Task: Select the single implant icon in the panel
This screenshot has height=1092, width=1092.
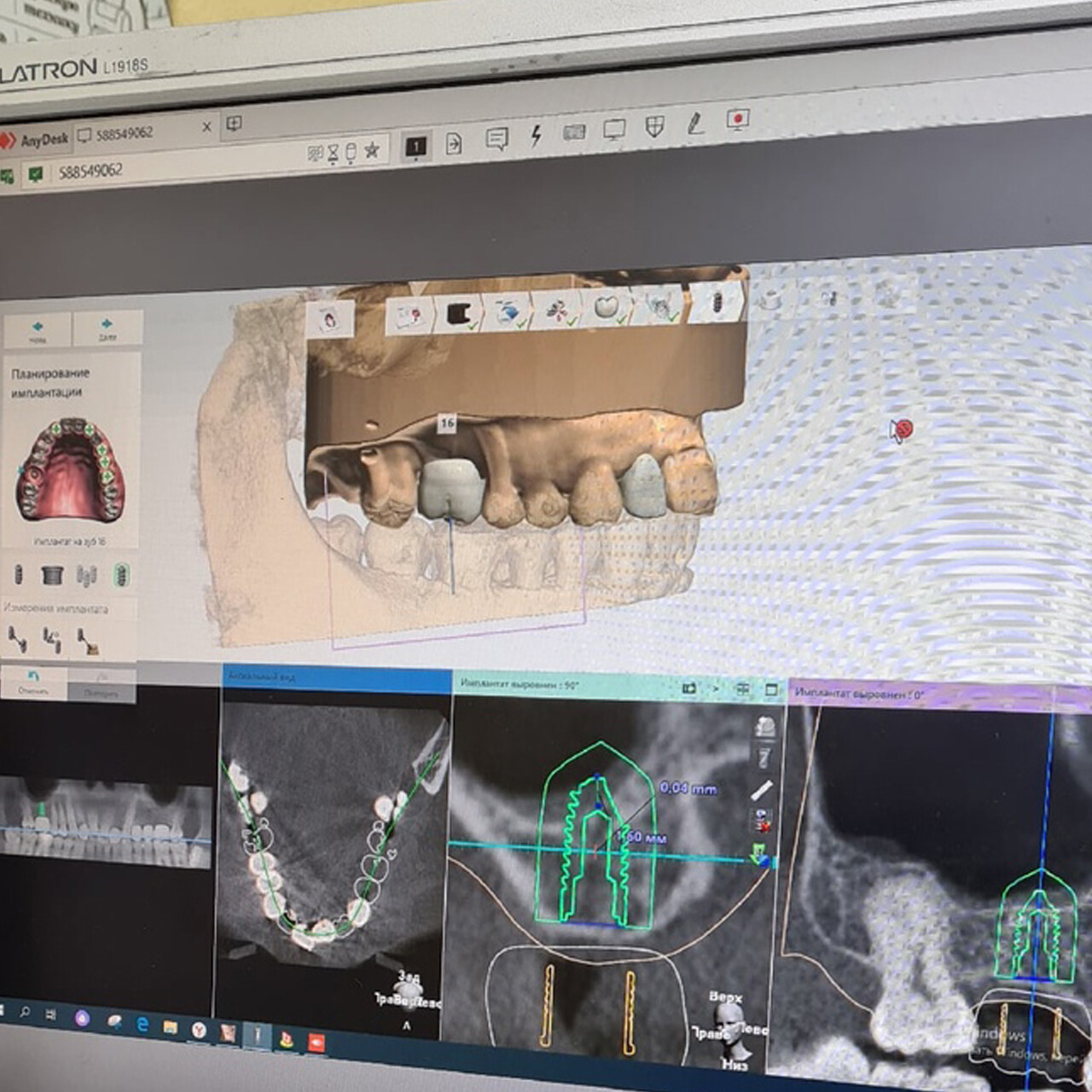Action: 19,574
